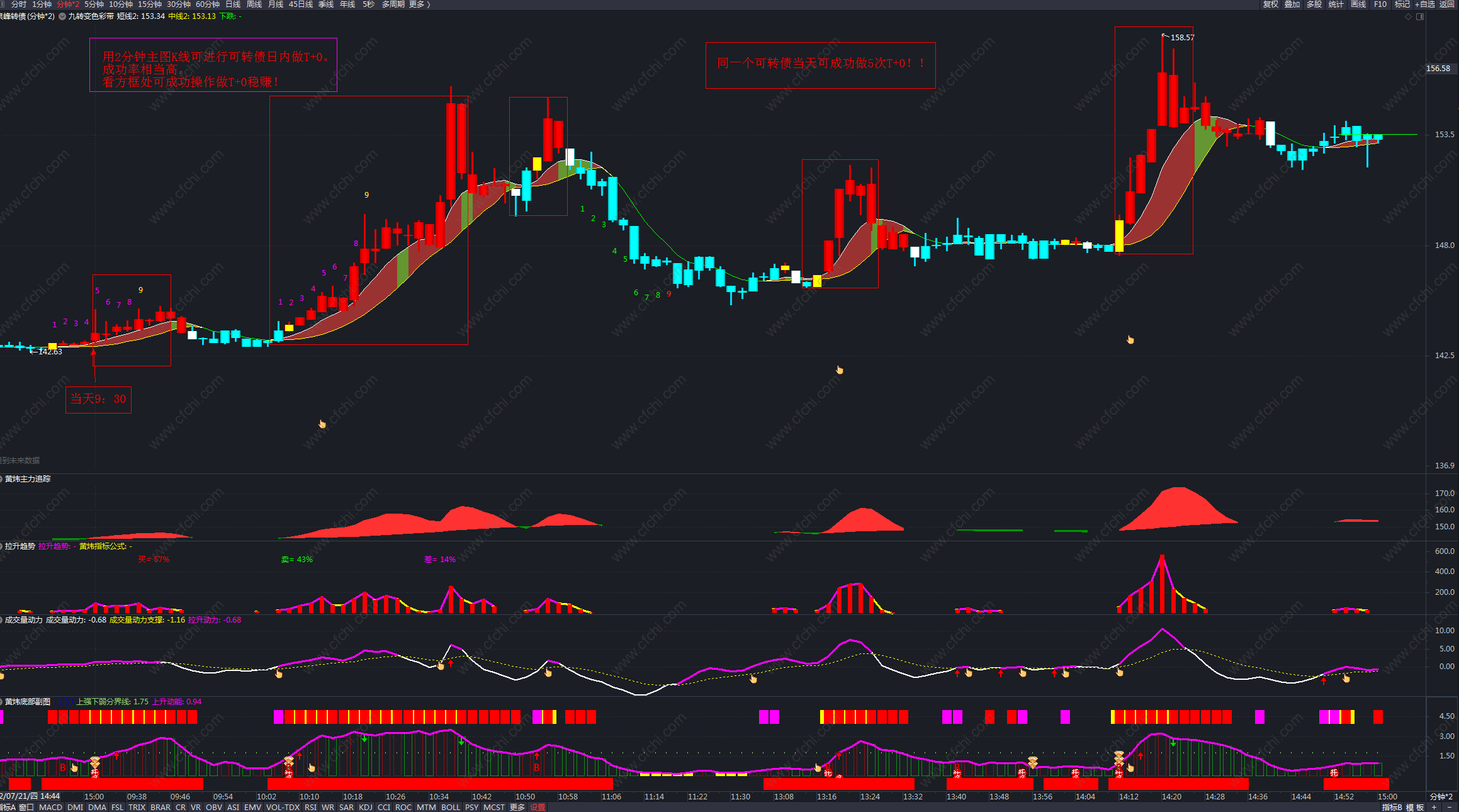Choose the KDJ indicator
Screen dimensions: 1459x812
click(x=365, y=807)
